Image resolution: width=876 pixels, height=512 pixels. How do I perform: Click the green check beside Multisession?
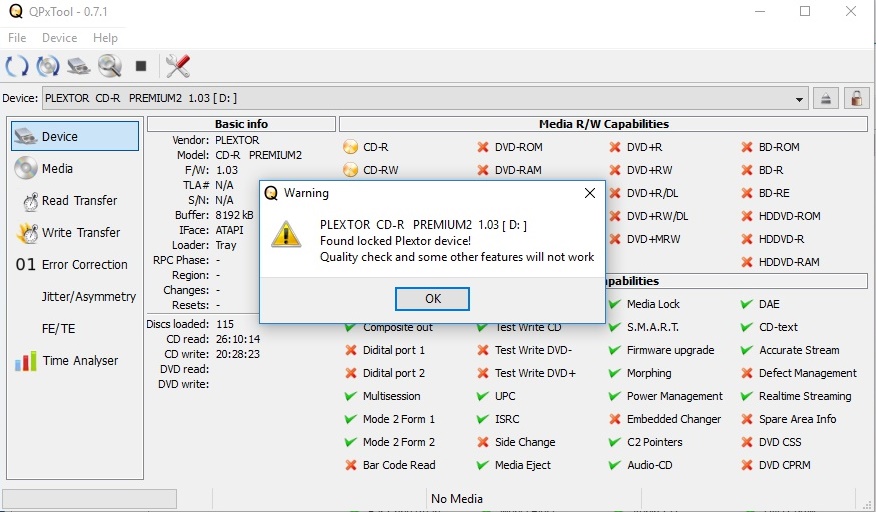click(x=350, y=396)
